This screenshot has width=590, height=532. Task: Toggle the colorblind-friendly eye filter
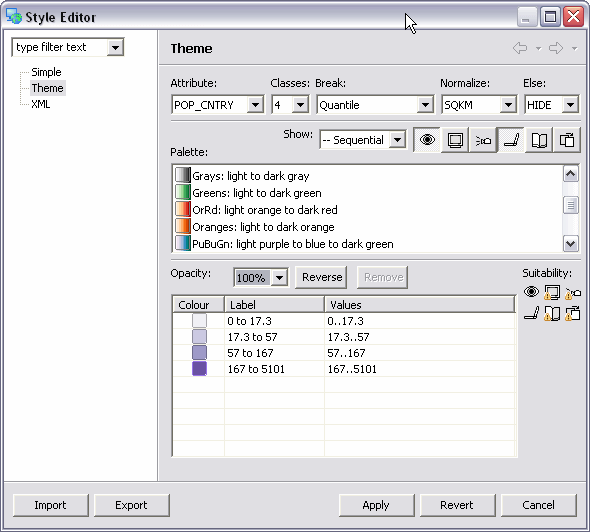[x=427, y=140]
